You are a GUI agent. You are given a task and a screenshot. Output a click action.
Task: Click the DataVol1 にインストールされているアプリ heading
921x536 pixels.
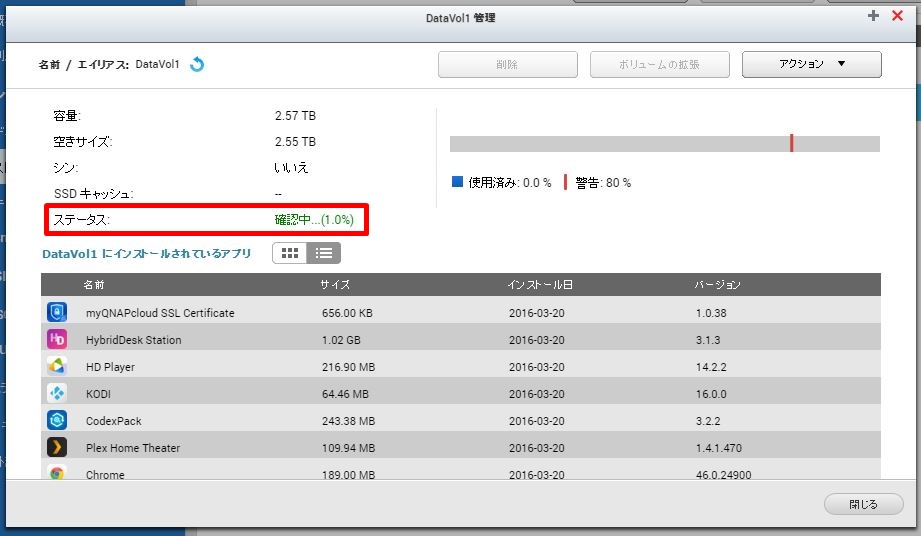pyautogui.click(x=147, y=254)
